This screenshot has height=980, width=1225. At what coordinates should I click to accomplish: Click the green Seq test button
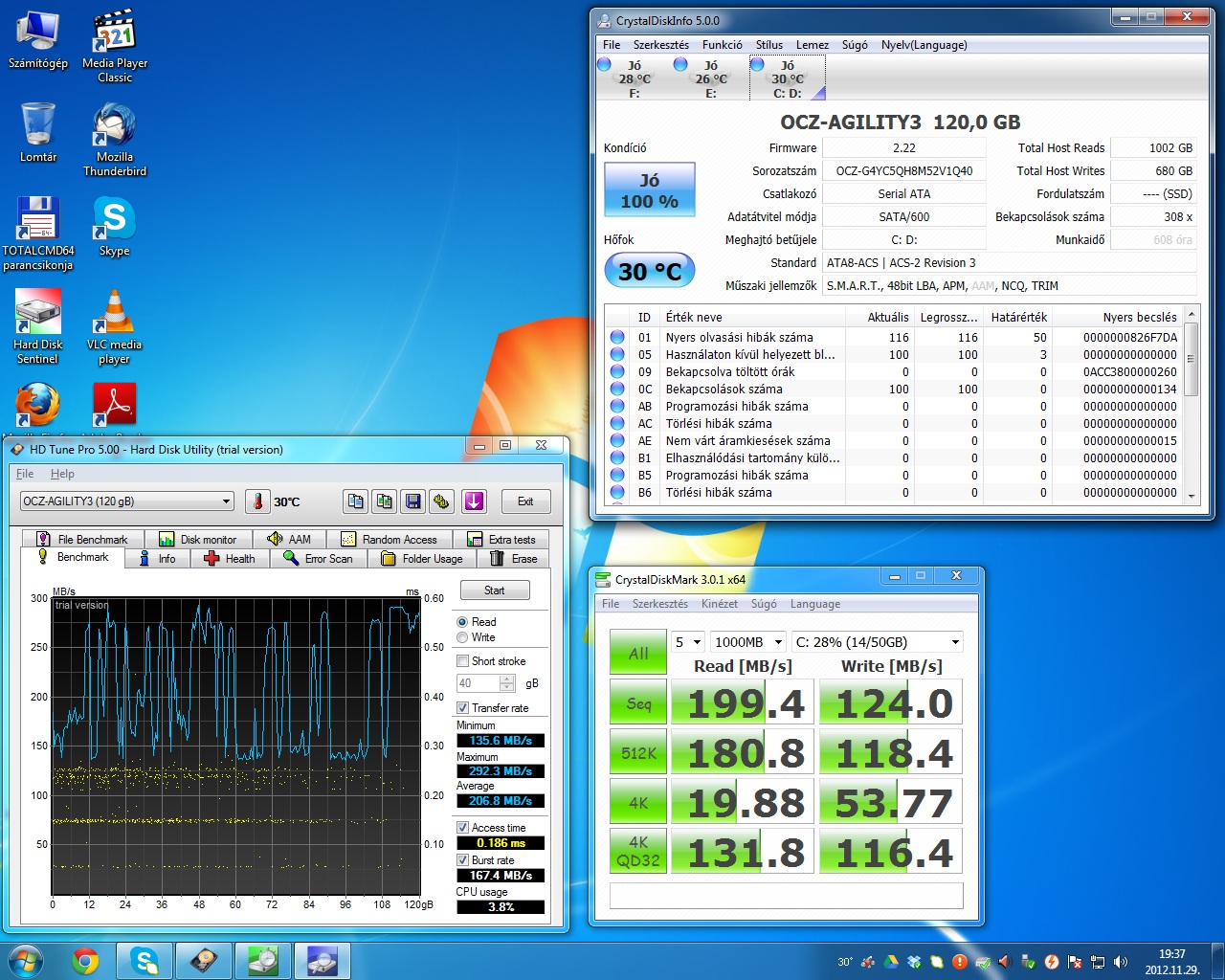(x=638, y=703)
